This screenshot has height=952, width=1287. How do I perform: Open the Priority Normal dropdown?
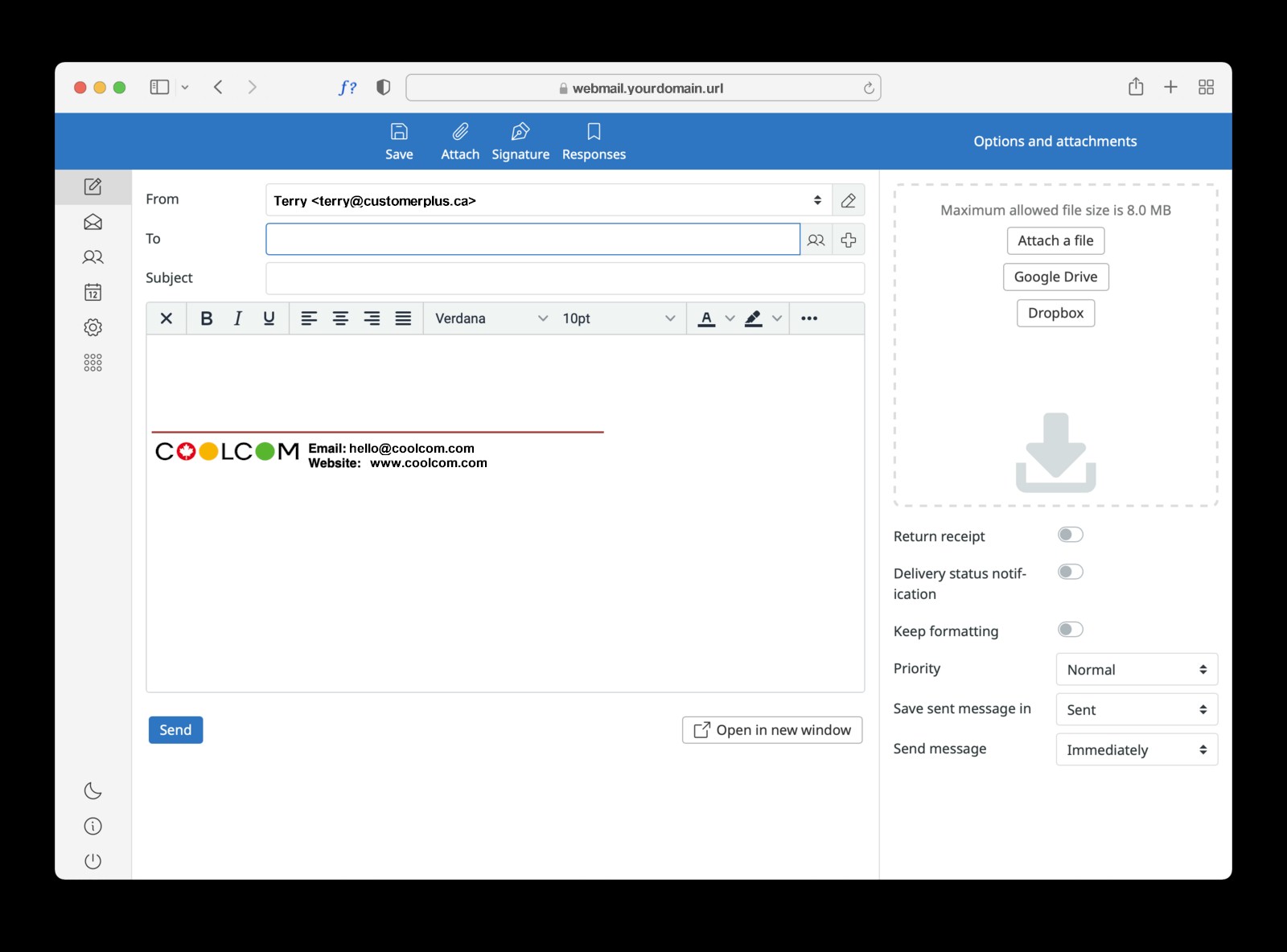pyautogui.click(x=1137, y=670)
